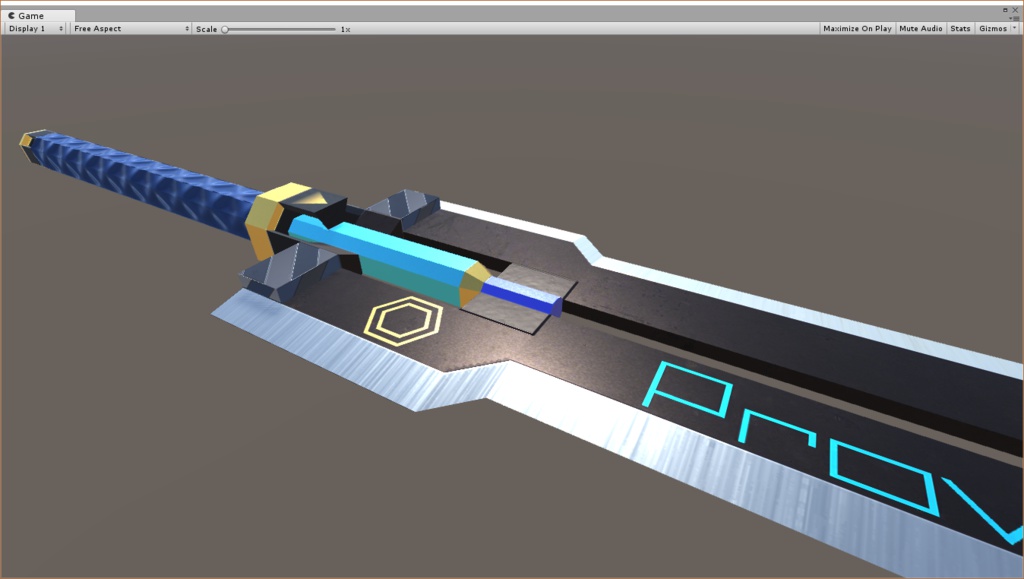Open the Game window options menu icon
Screen dimensions: 1024x579
(x=1013, y=18)
